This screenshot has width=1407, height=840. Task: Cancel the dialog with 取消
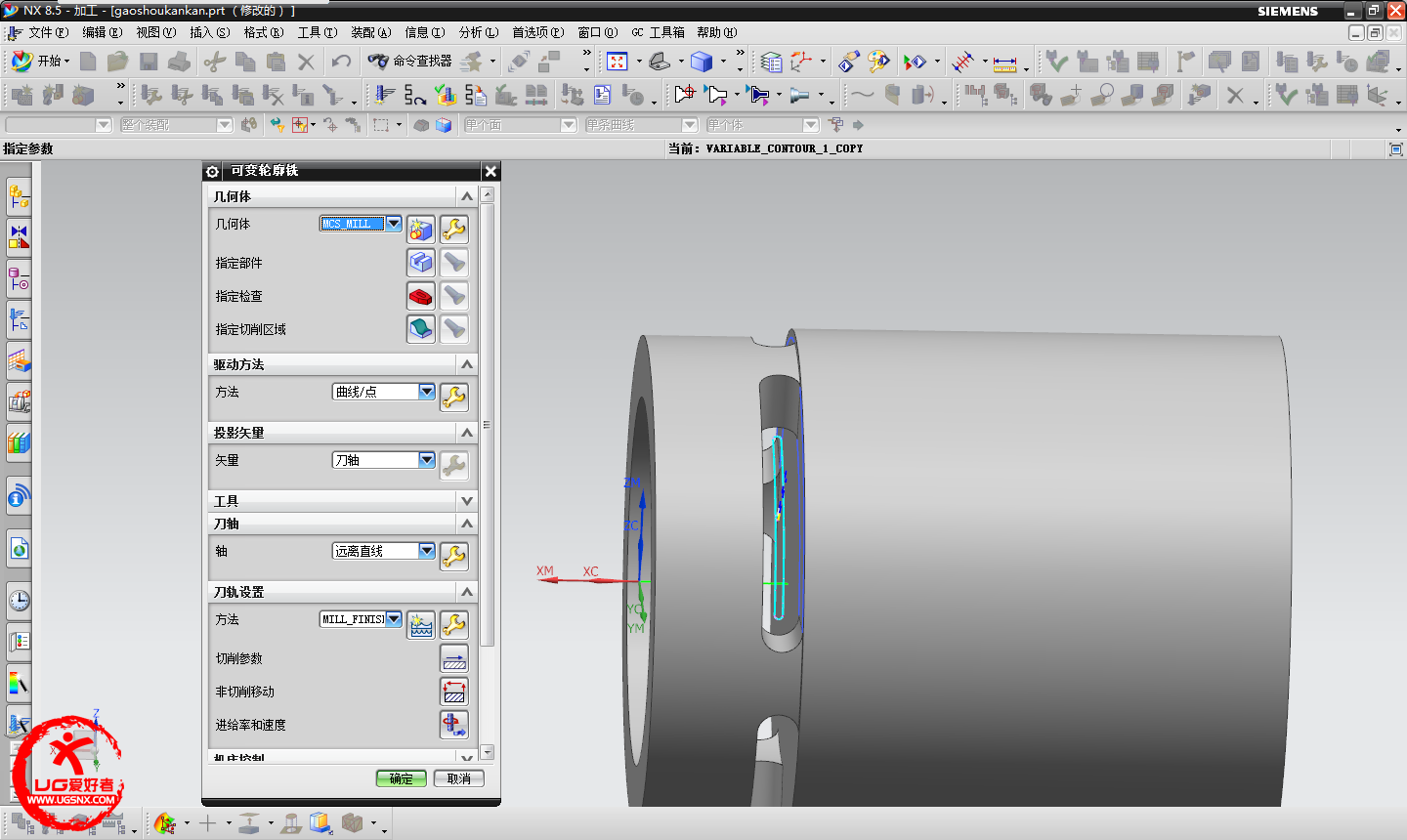click(459, 778)
